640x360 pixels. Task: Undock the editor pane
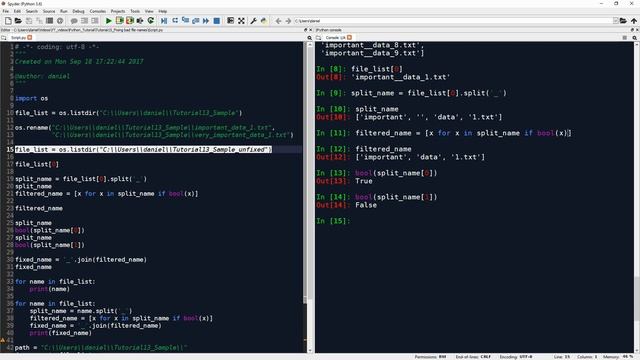tap(305, 30)
